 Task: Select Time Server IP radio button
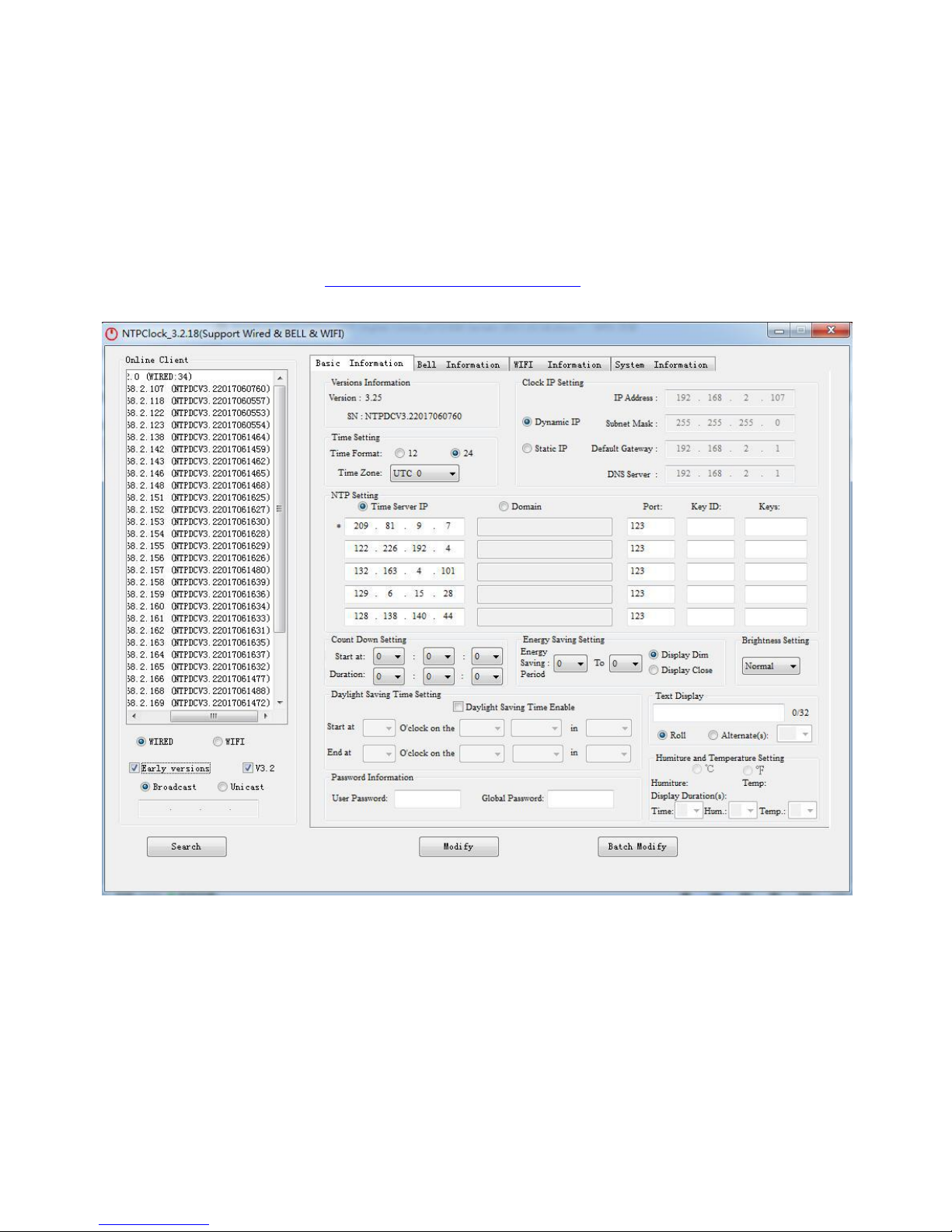pos(363,507)
